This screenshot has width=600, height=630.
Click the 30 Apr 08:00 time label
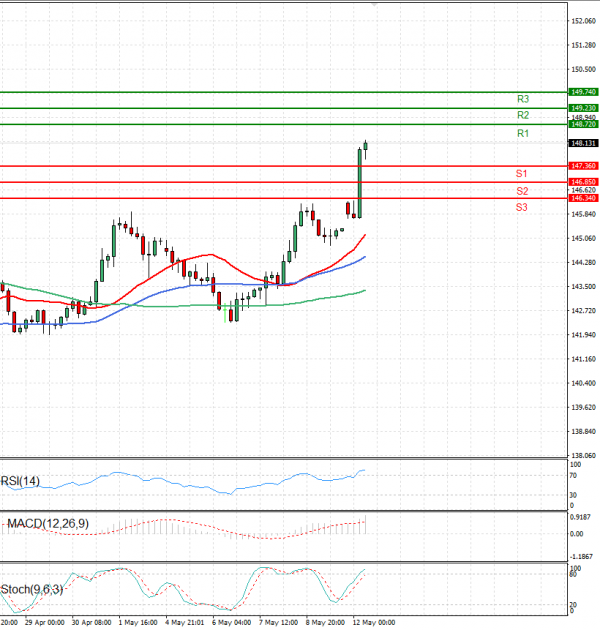coord(92,622)
